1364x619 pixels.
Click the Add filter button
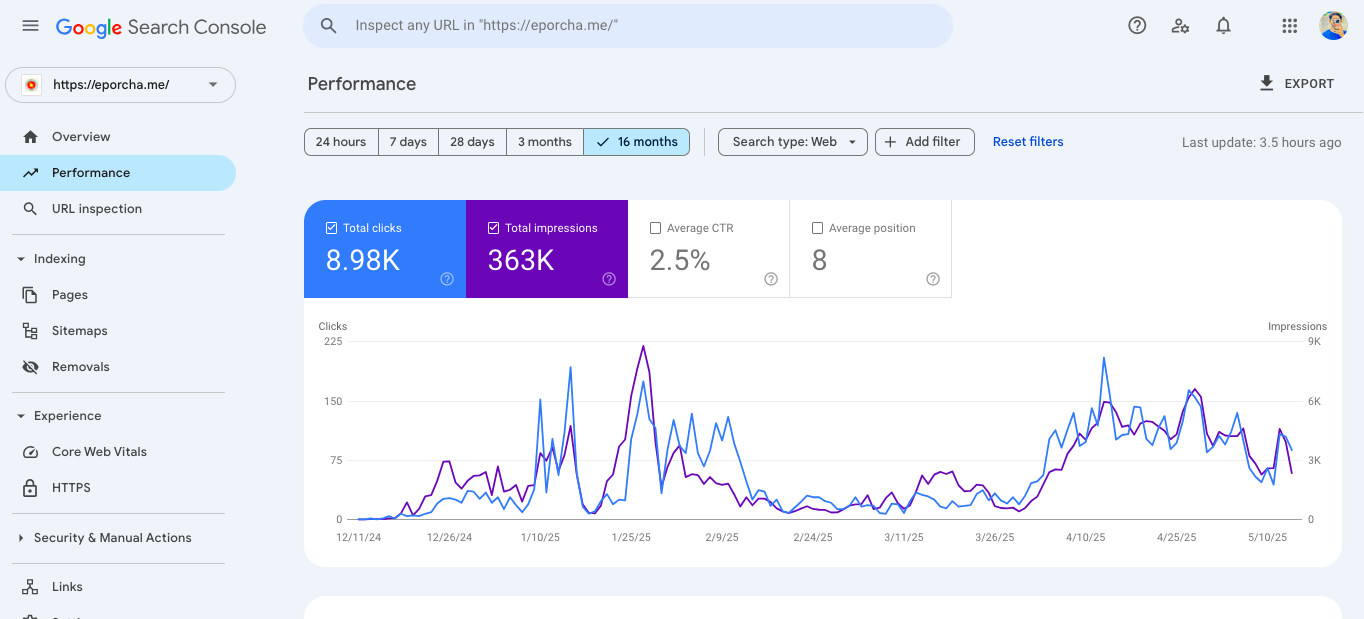[924, 142]
